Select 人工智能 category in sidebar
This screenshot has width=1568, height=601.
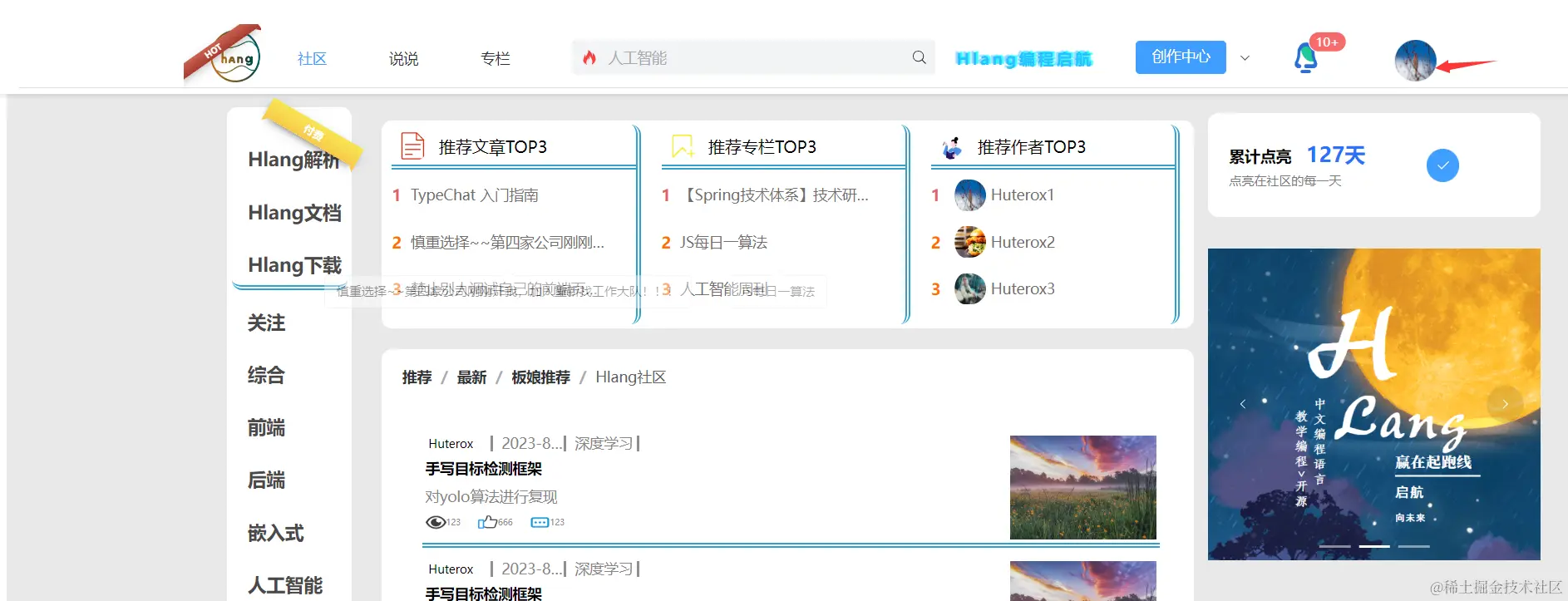tap(285, 585)
